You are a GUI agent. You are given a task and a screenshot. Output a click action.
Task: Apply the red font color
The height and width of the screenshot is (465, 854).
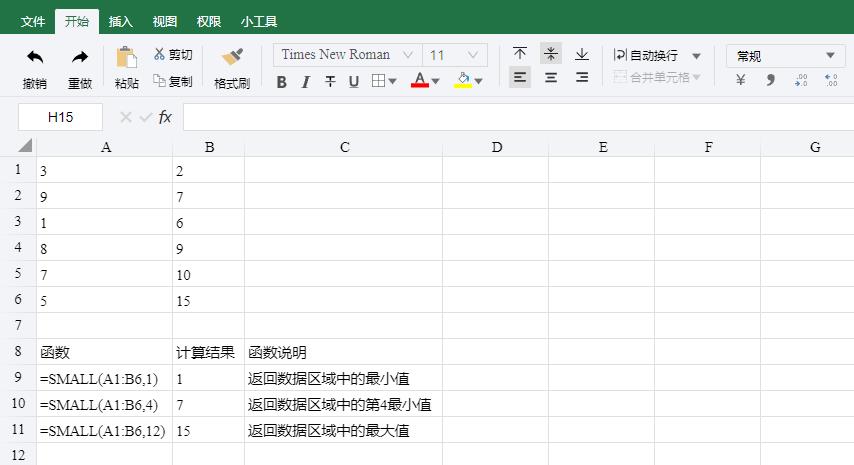pos(419,80)
